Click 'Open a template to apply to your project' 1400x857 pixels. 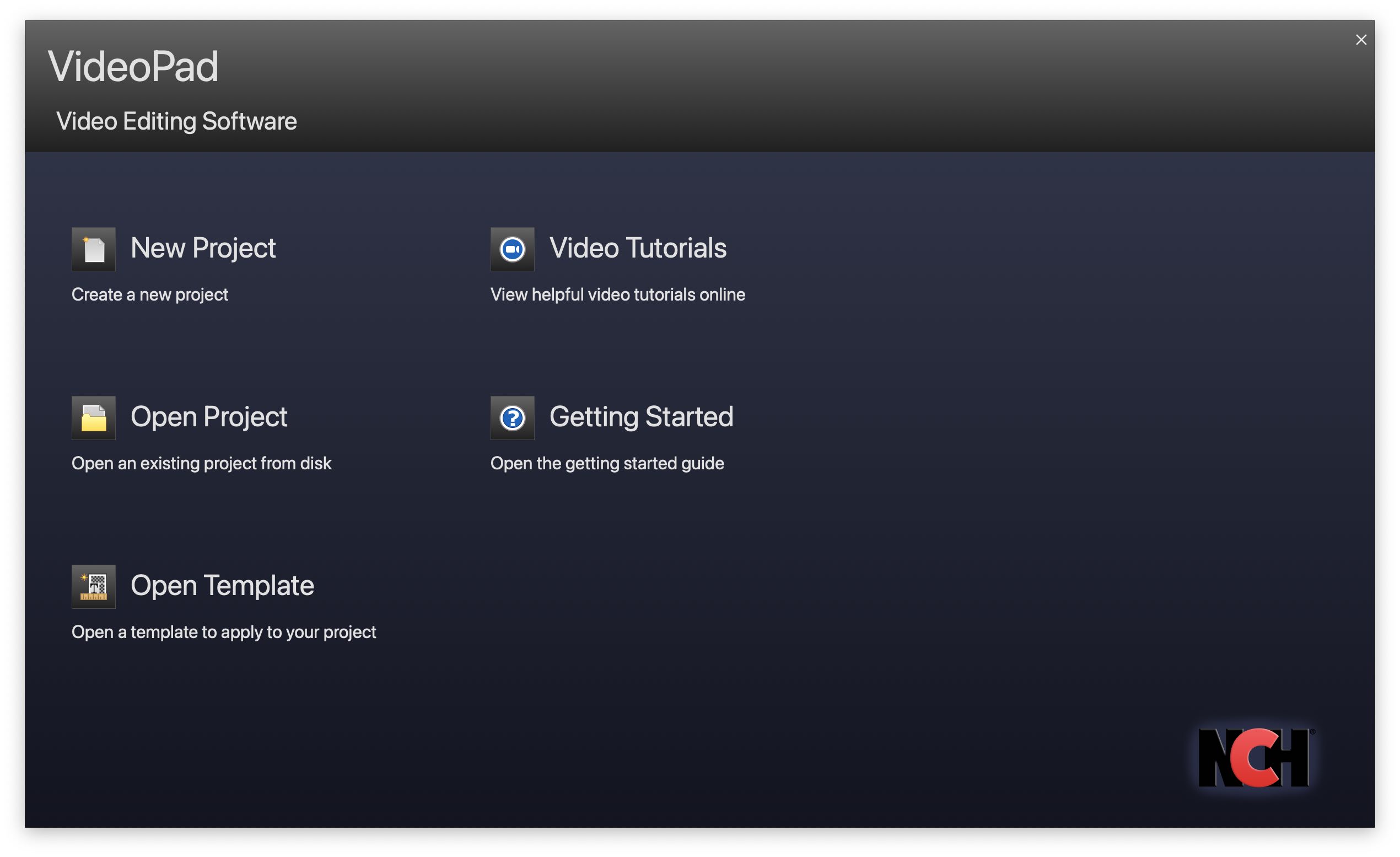click(224, 633)
